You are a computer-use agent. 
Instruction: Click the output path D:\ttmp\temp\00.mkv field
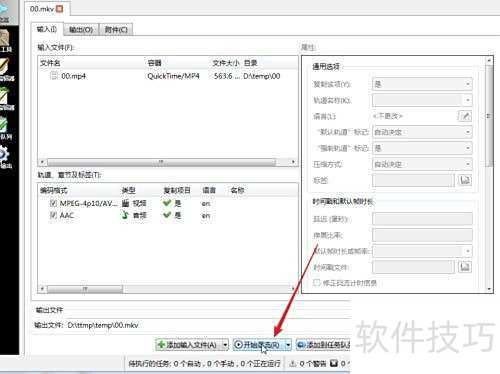(x=103, y=325)
